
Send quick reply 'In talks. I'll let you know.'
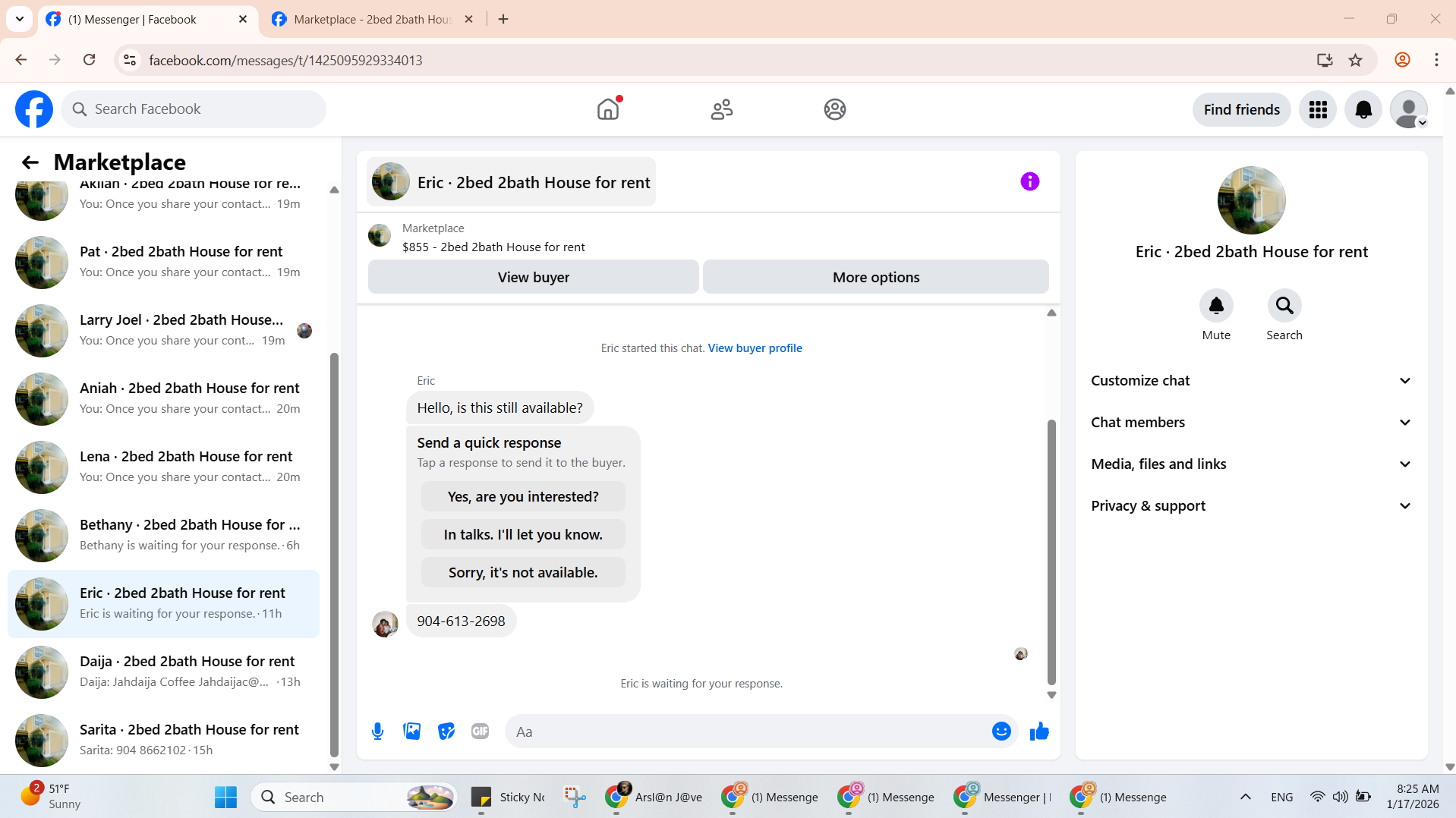coord(523,535)
